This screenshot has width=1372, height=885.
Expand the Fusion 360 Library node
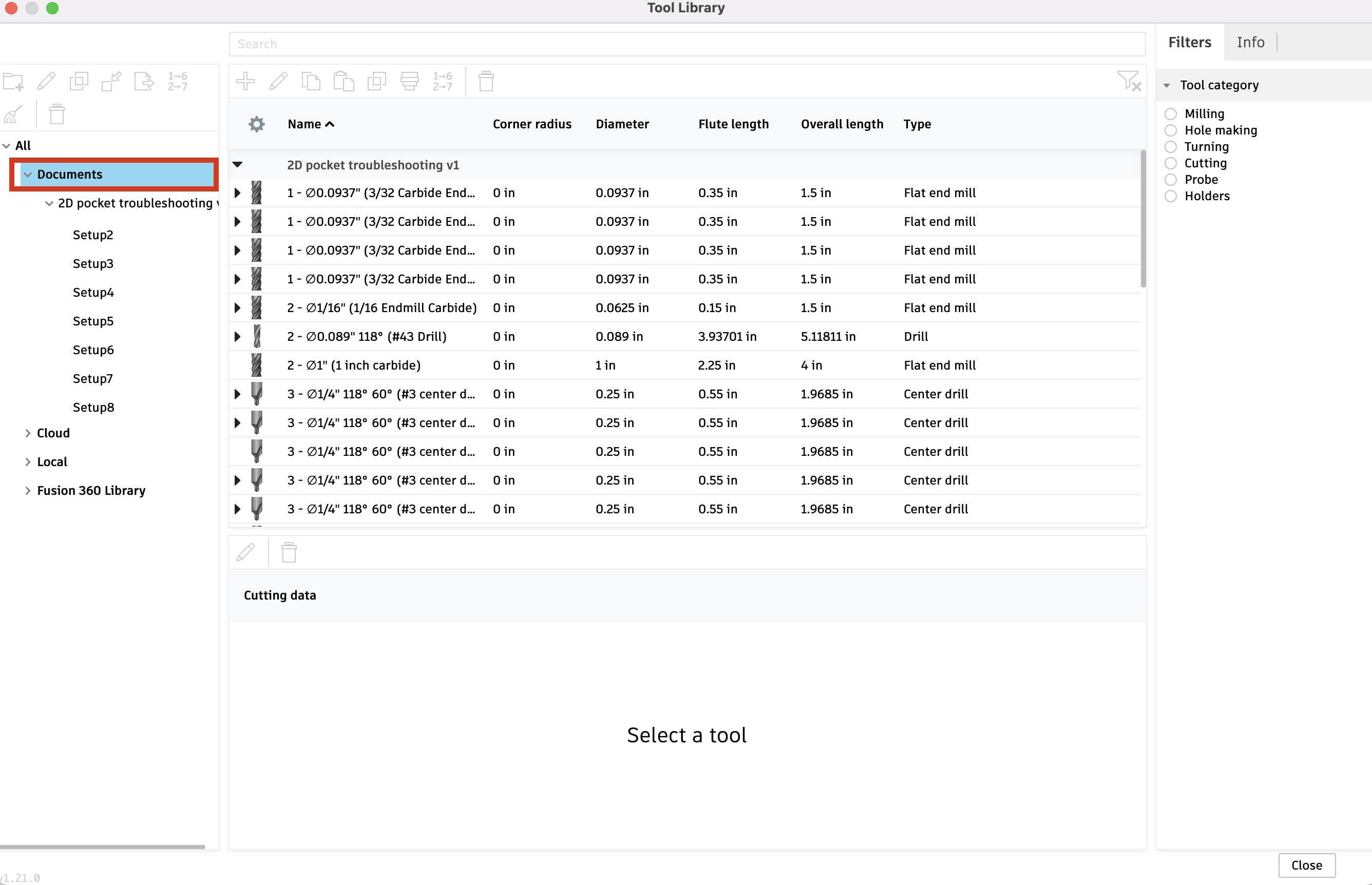coord(28,490)
